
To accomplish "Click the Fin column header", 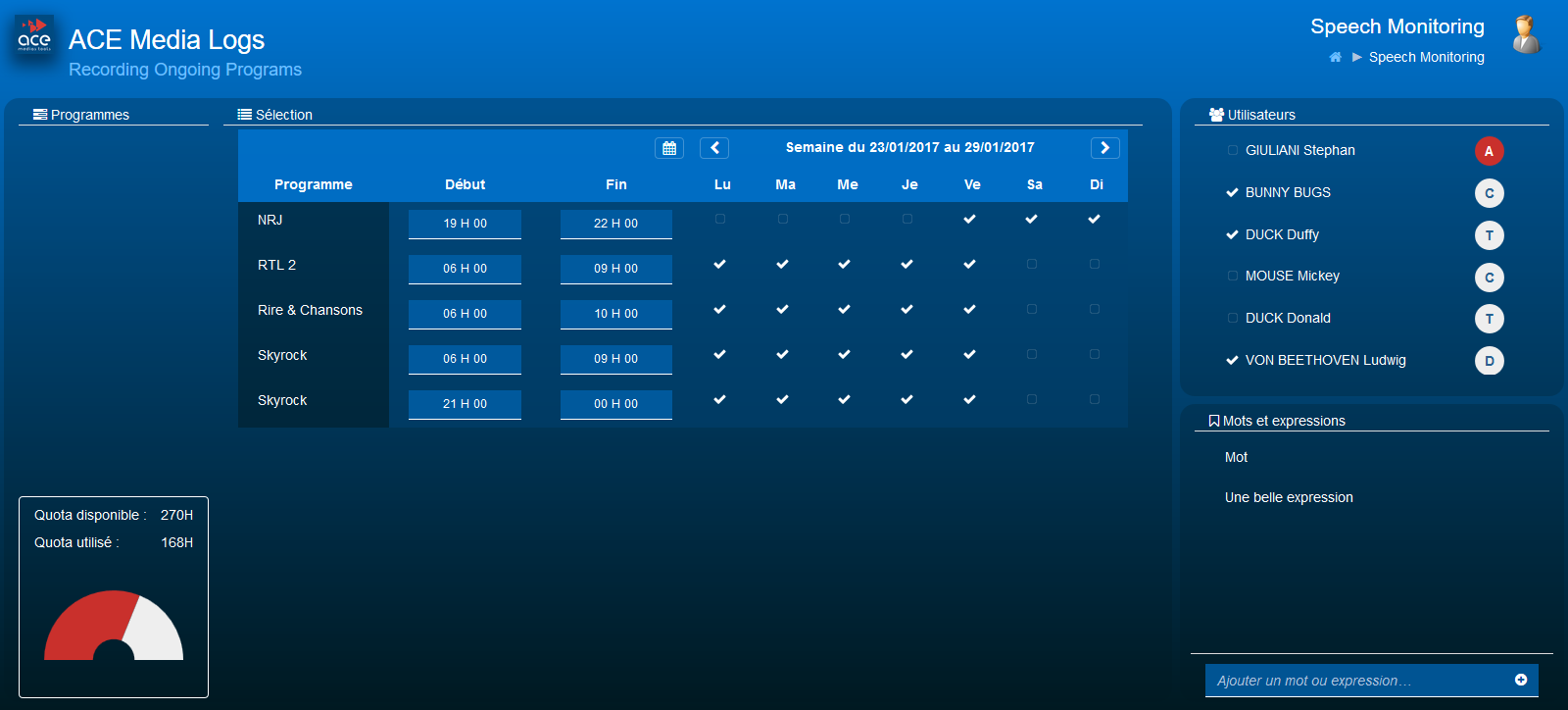I will 616,184.
